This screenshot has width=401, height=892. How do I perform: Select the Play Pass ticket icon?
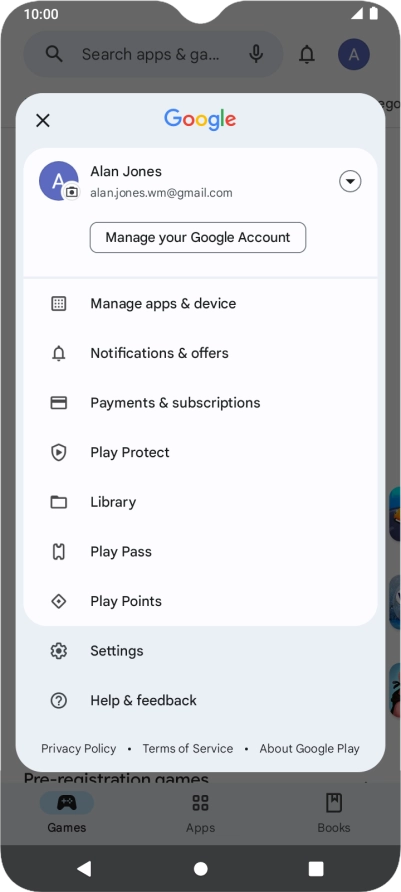point(59,551)
